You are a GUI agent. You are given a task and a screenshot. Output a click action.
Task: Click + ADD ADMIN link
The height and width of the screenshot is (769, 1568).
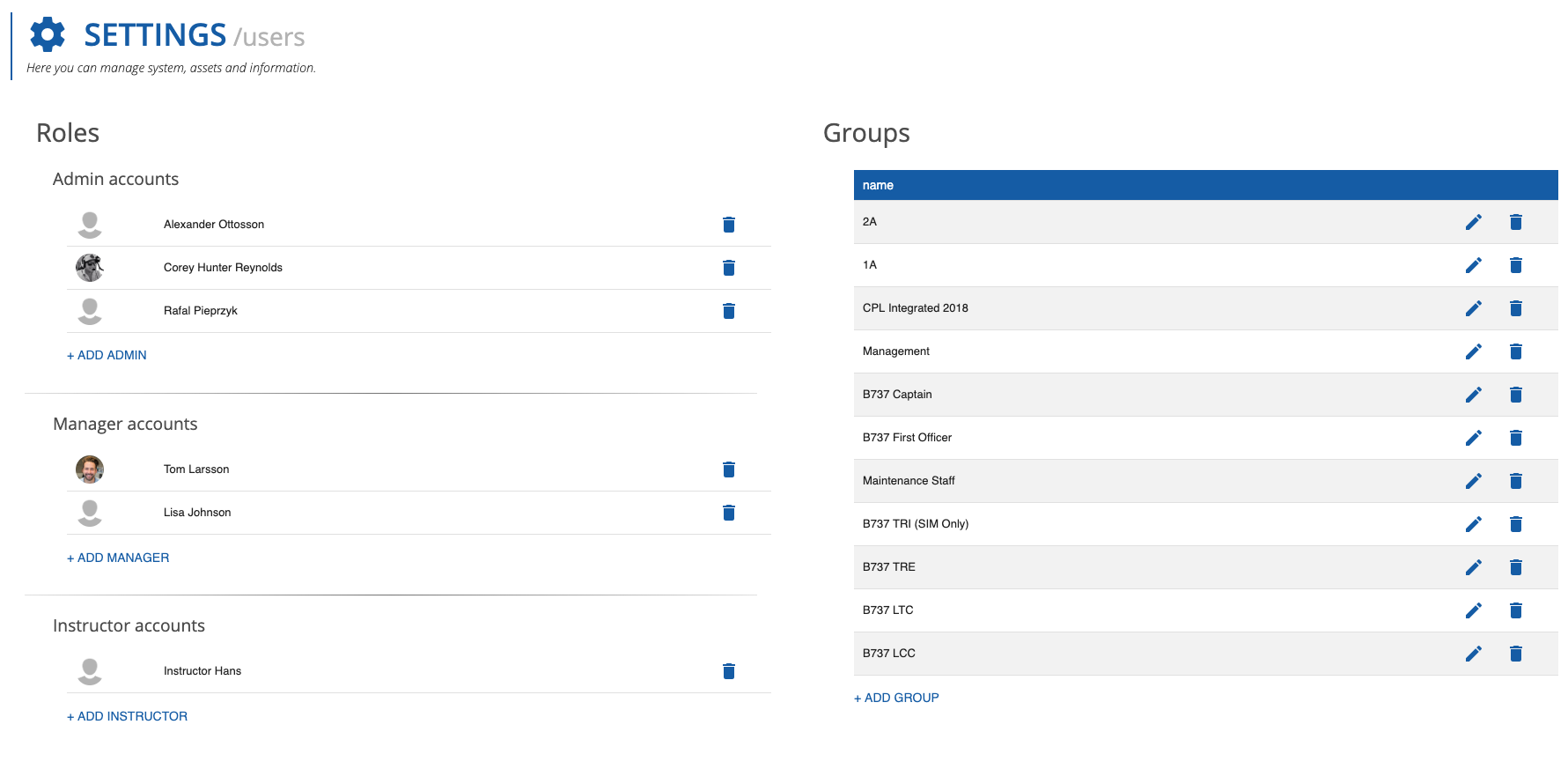pyautogui.click(x=107, y=355)
